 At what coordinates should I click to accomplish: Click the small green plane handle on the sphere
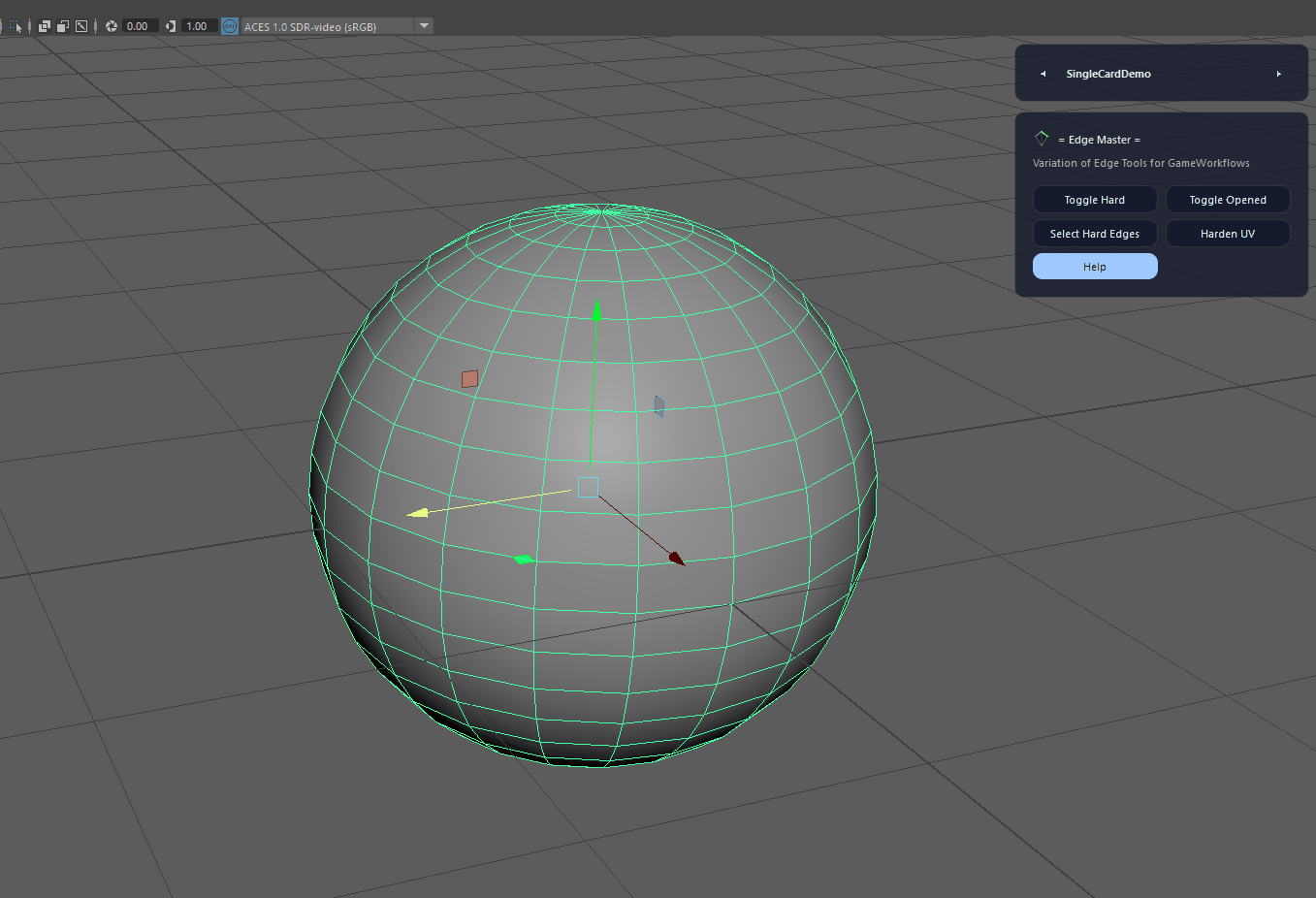[x=523, y=559]
